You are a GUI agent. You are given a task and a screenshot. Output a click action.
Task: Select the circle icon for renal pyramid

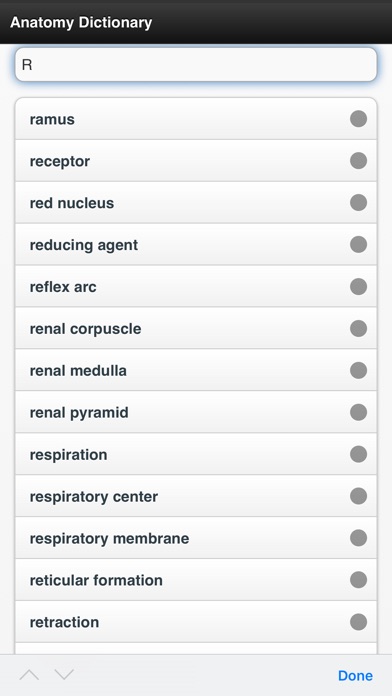(358, 412)
